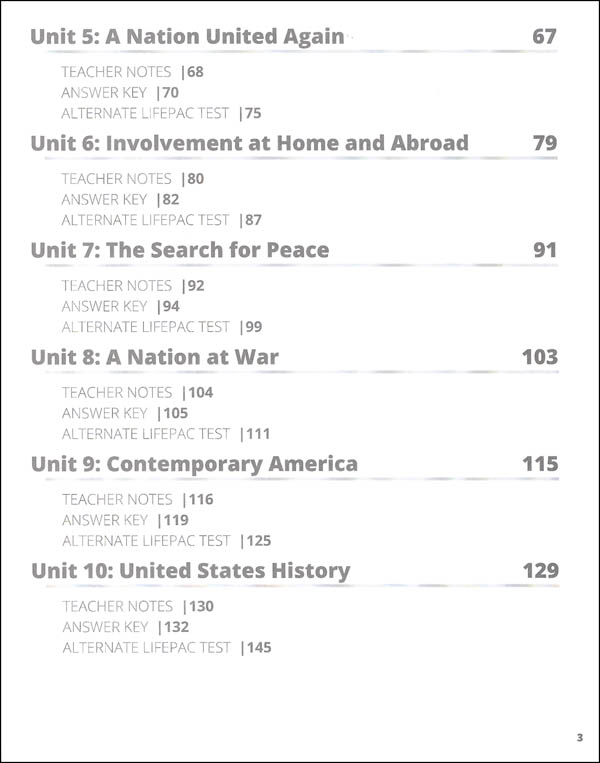Screen dimensions: 600x763
Task: Select page number 129 beside Unit 10
Action: 541,571
